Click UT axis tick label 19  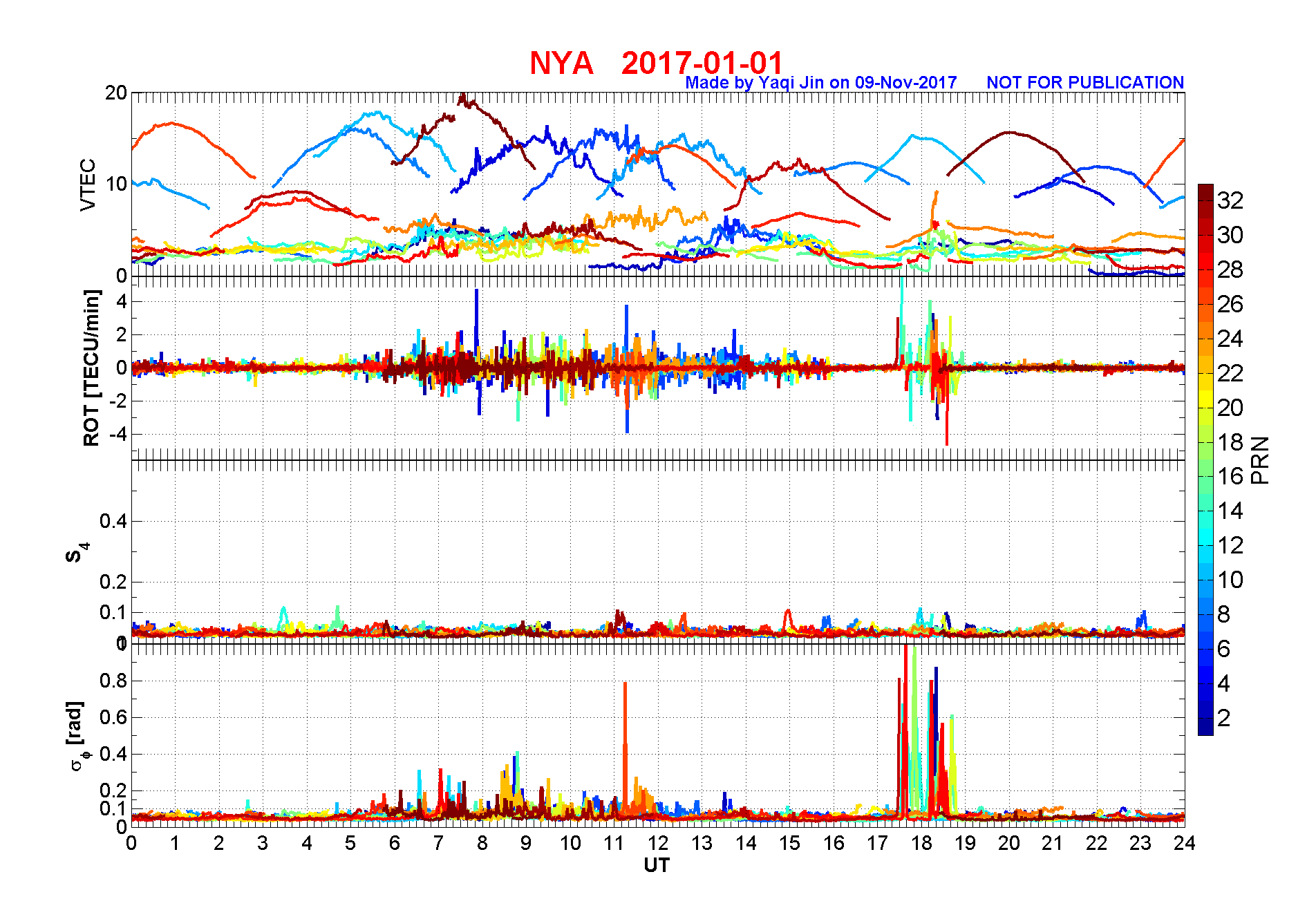pyautogui.click(x=965, y=843)
